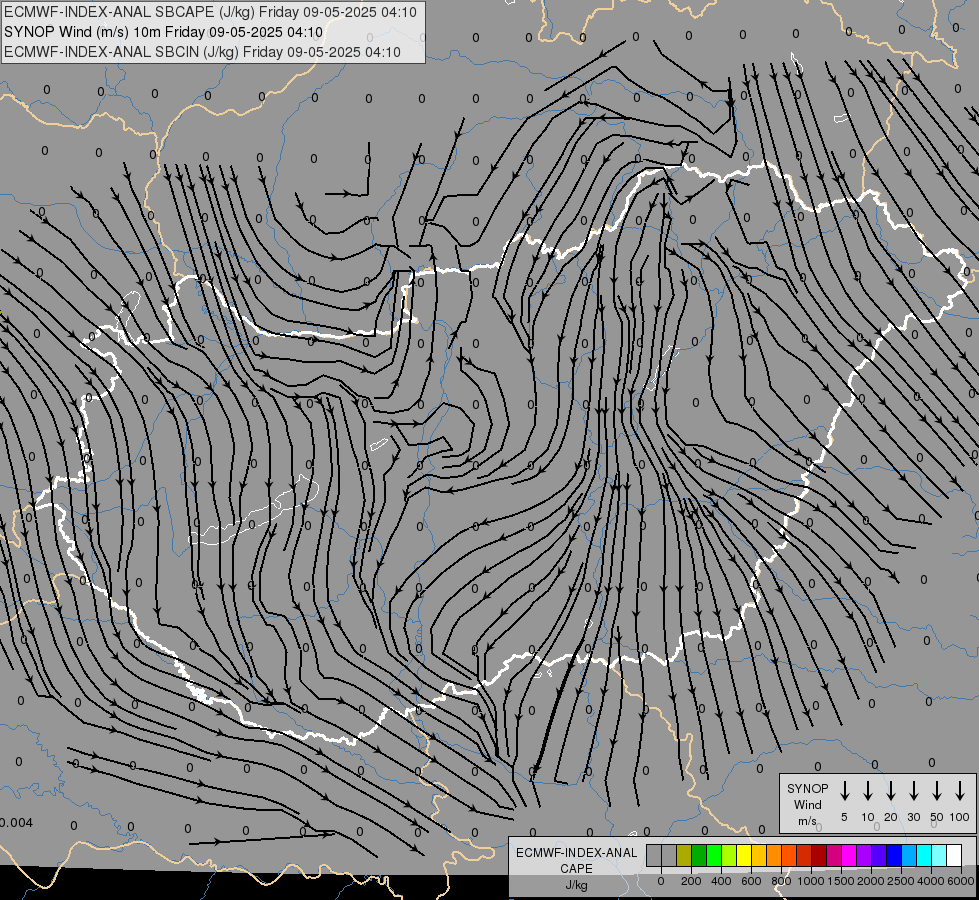Click the ECMWF-INDEX-ANAL label in color legend
Screen dimensions: 979x900
576,853
